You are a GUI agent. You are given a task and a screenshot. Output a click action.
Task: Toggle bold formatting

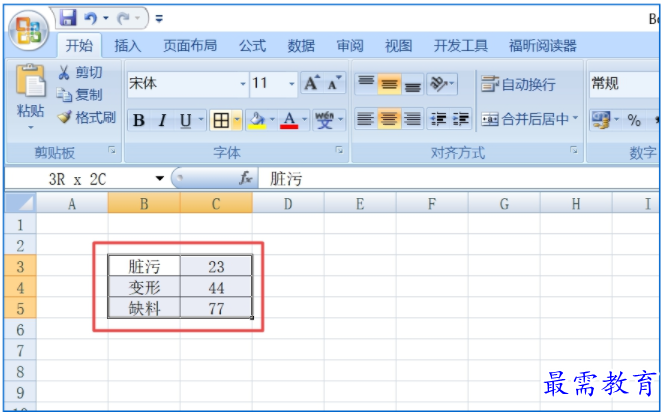(139, 120)
